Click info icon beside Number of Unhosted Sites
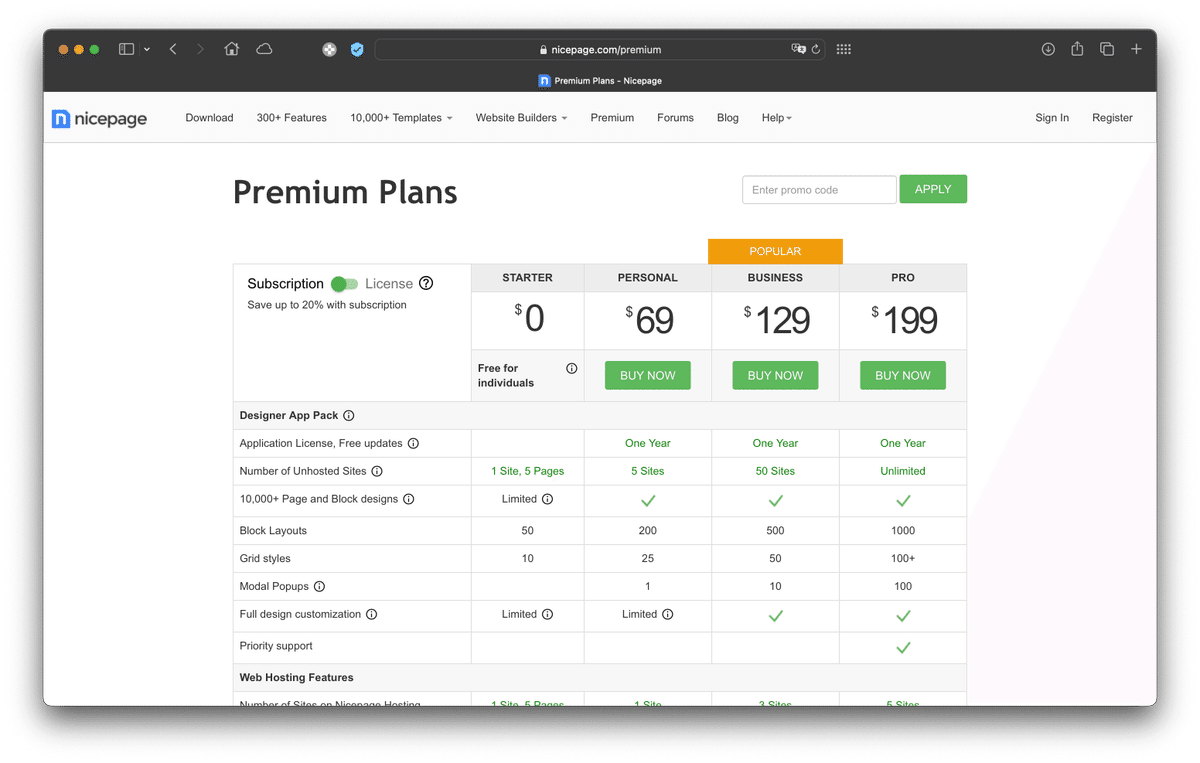 (x=377, y=471)
